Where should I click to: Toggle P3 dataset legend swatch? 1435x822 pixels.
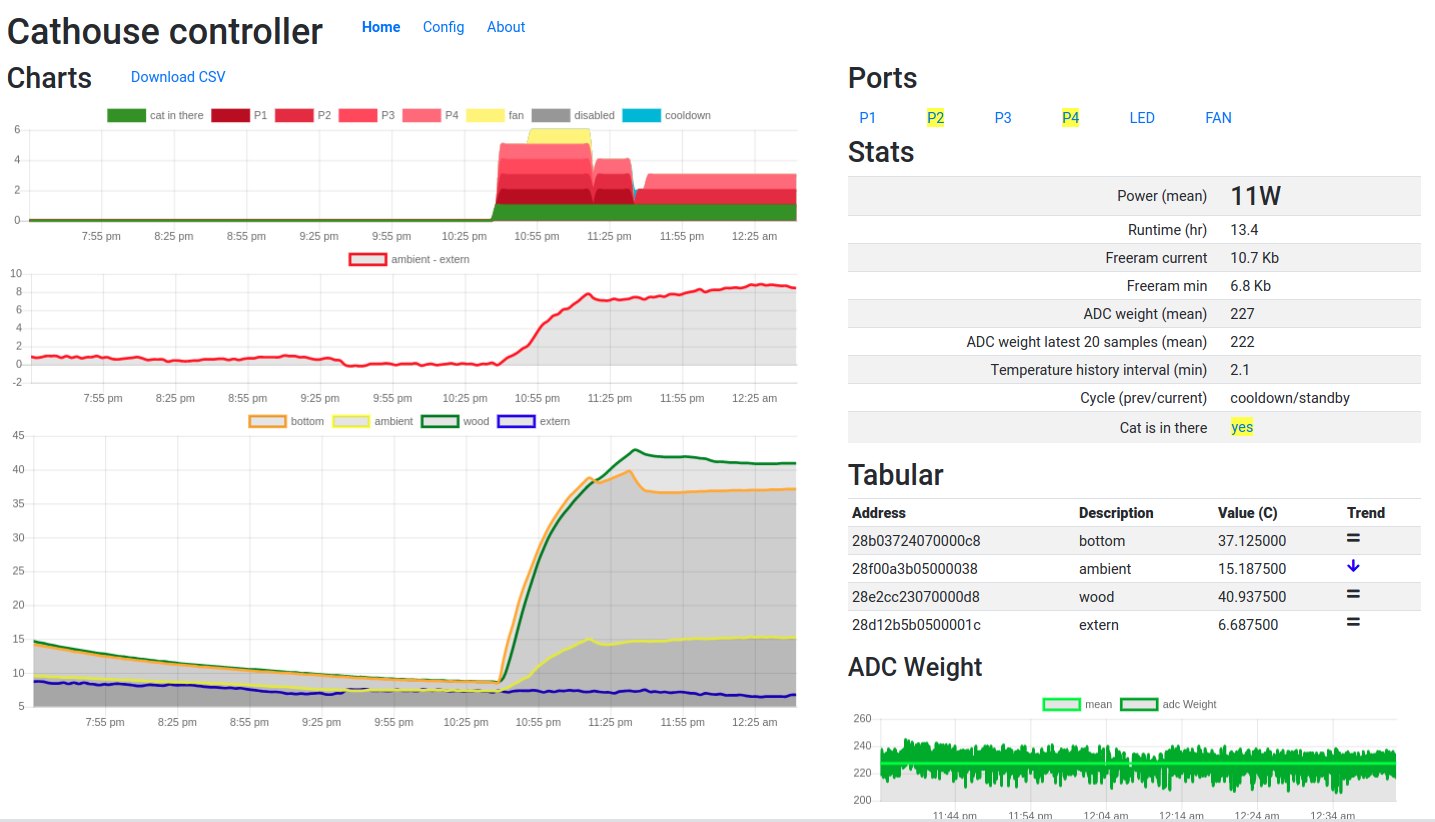tap(358, 116)
